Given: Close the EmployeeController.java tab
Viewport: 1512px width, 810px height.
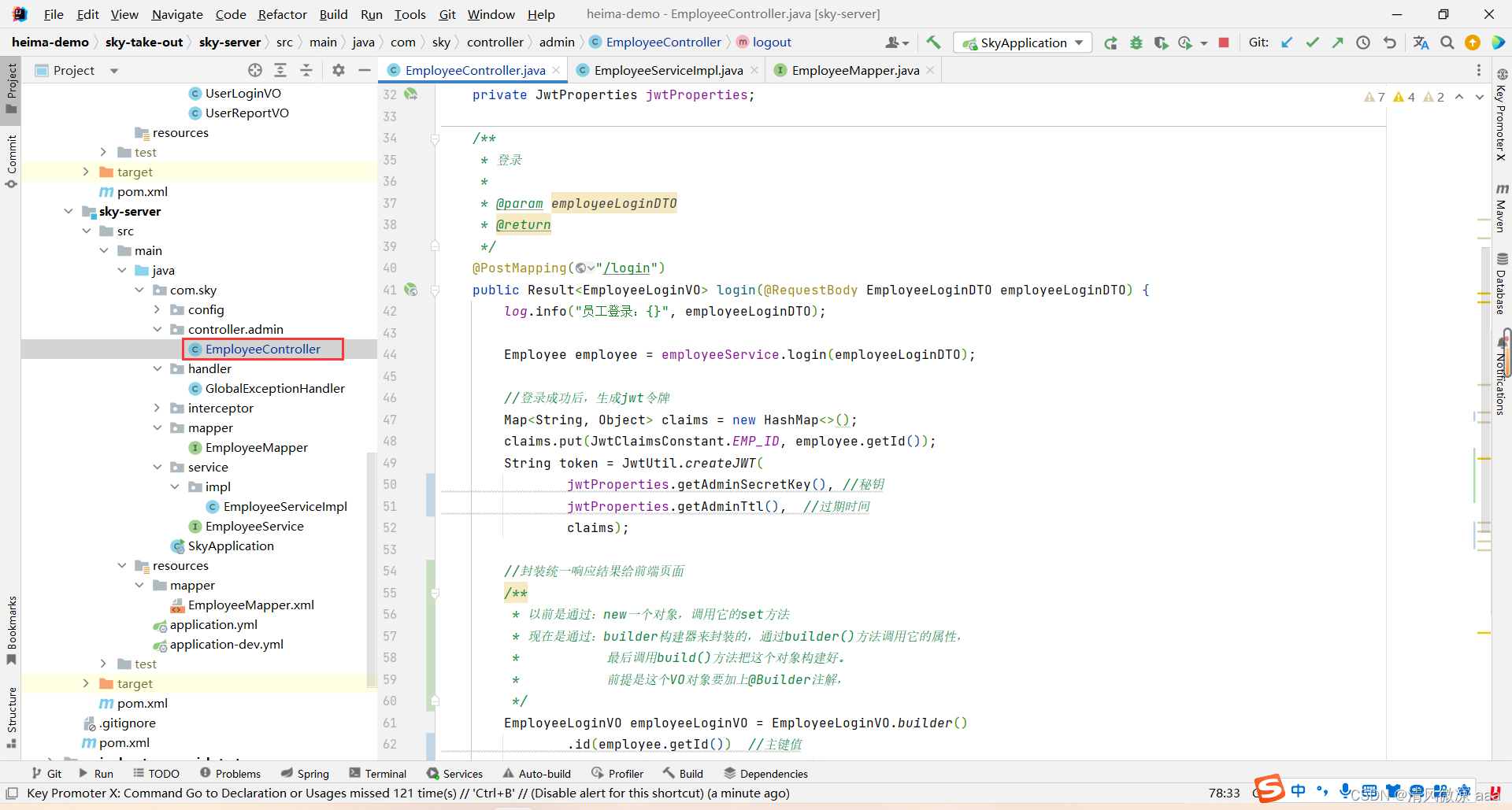Looking at the screenshot, I should [556, 70].
